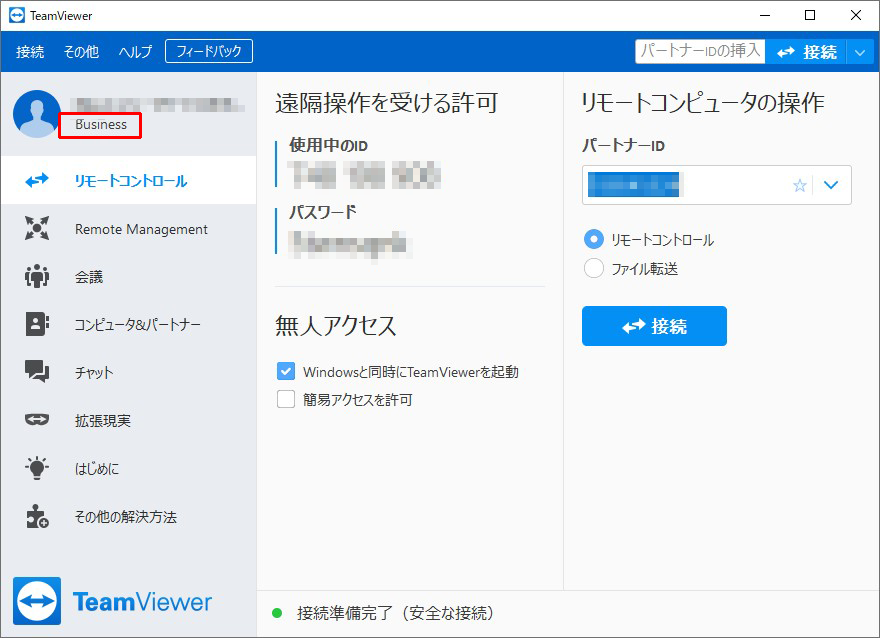Check the 簡易アクセスを許可 checkbox
Screen dimensions: 880x638
(286, 399)
